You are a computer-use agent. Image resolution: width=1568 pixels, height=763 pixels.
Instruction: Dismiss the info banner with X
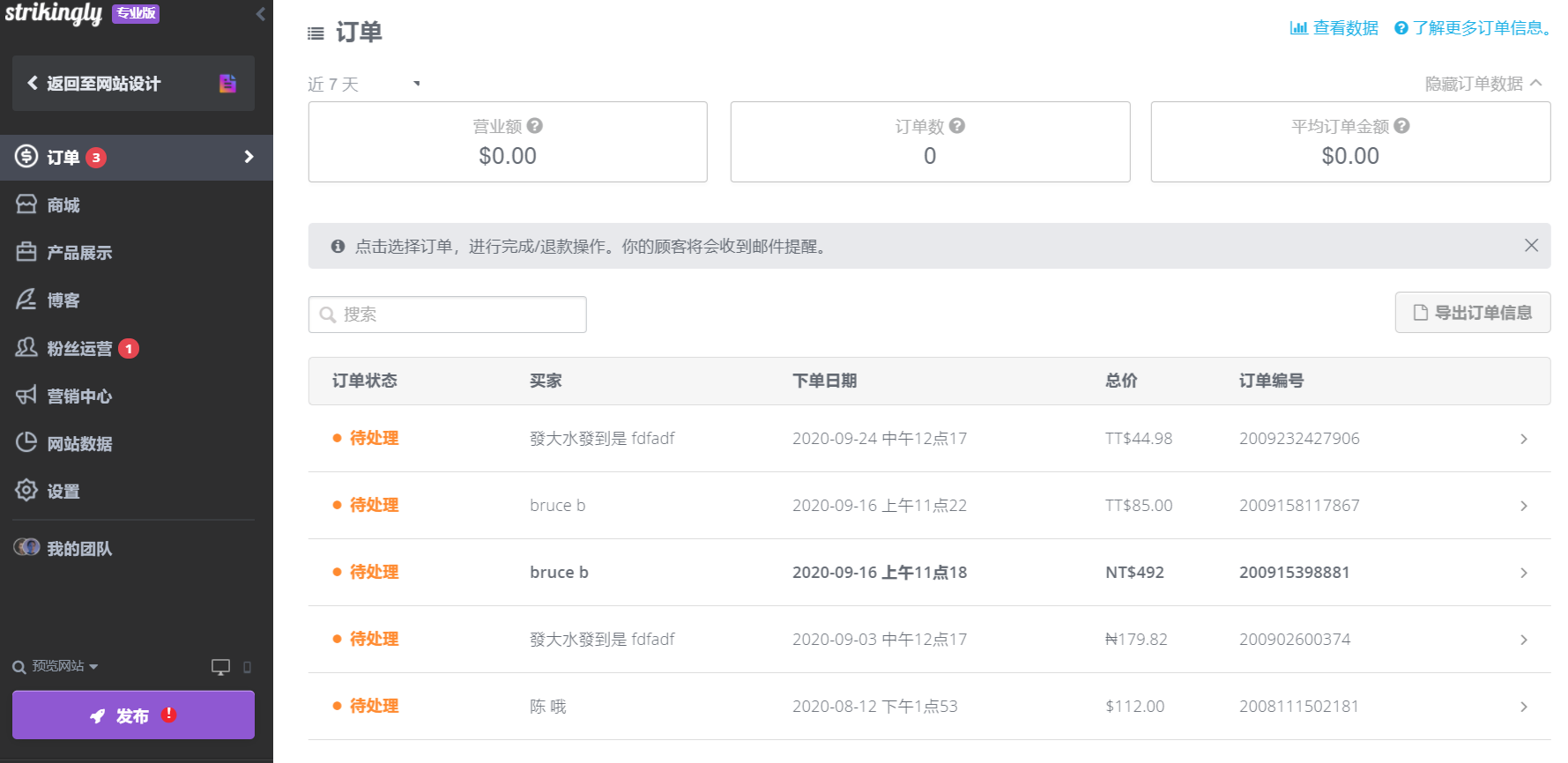(x=1531, y=246)
